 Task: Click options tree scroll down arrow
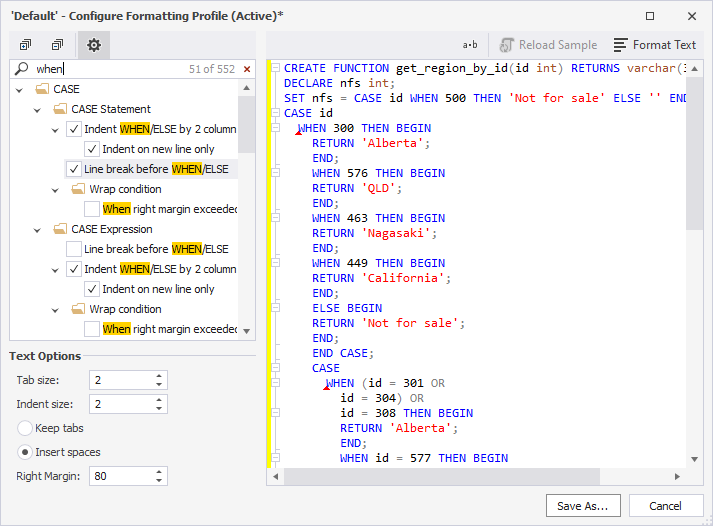coord(246,331)
